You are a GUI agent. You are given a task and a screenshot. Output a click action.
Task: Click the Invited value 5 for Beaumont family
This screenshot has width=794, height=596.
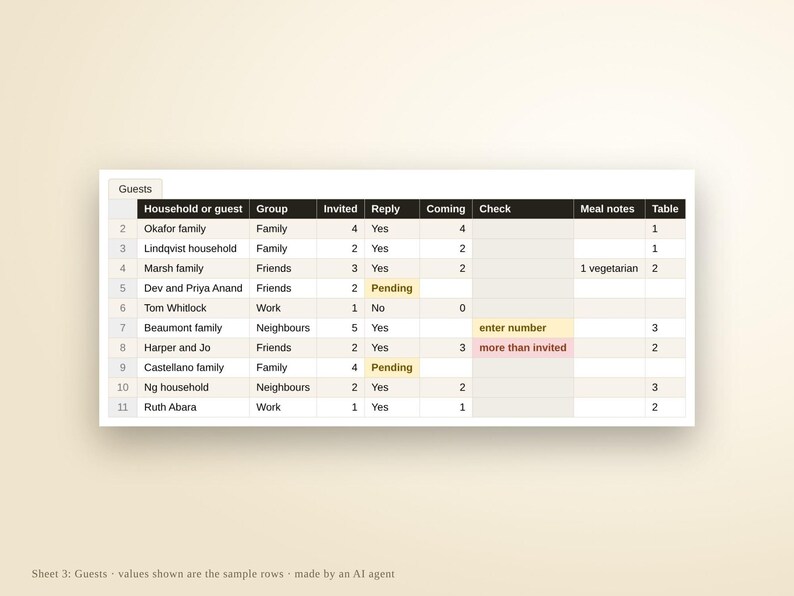(x=340, y=328)
